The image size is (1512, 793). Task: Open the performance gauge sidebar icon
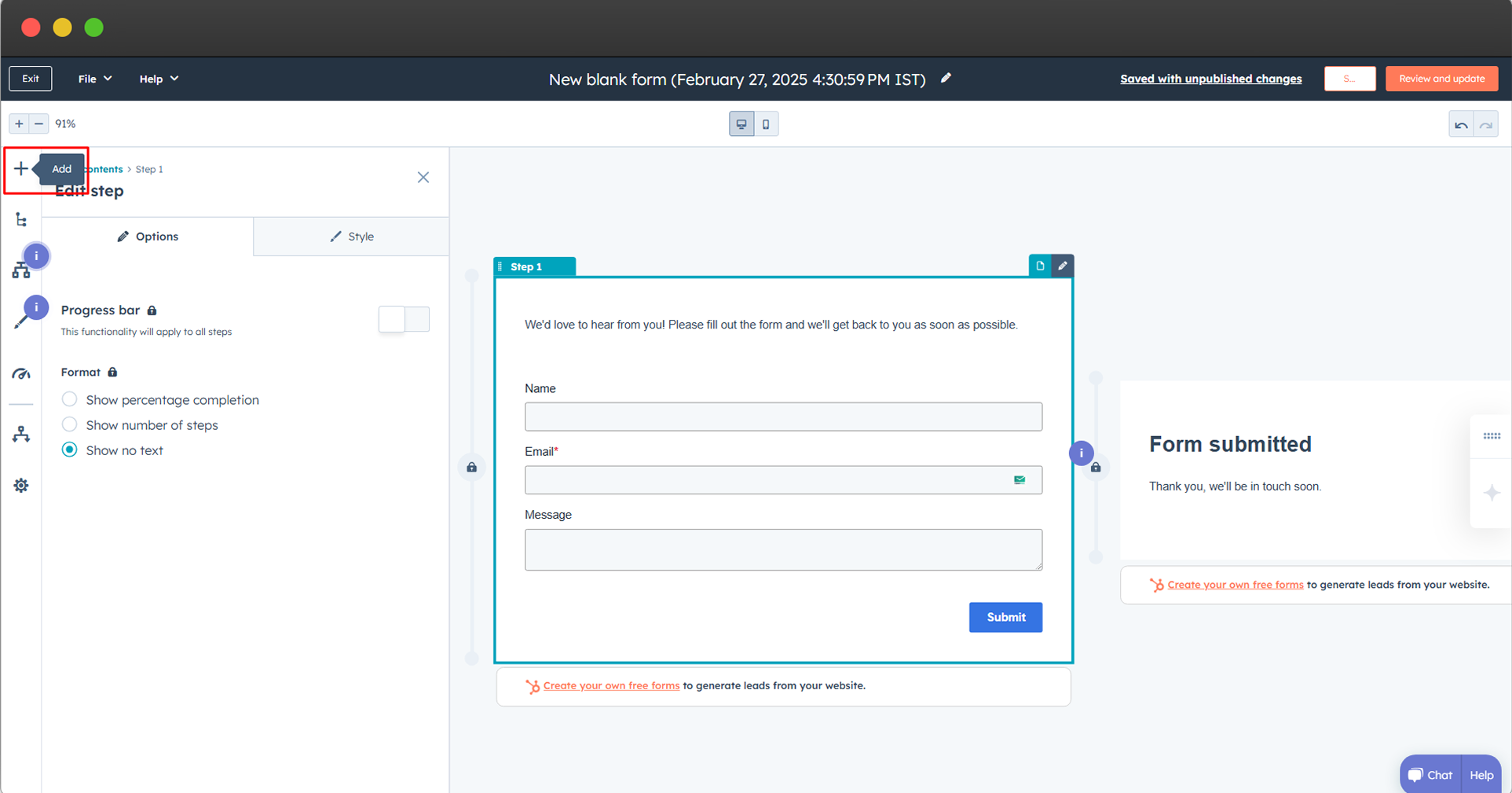click(21, 374)
